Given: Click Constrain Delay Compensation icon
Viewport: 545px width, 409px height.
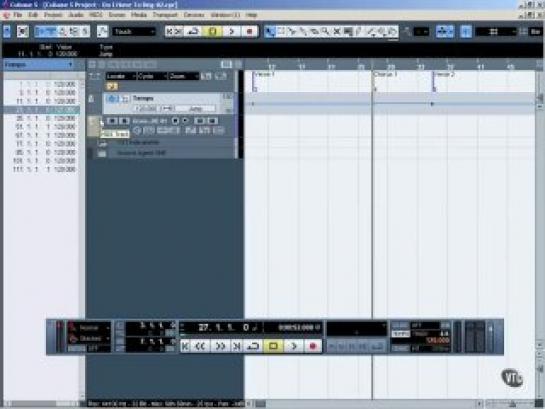Looking at the screenshot, I should pyautogui.click(x=23, y=32).
